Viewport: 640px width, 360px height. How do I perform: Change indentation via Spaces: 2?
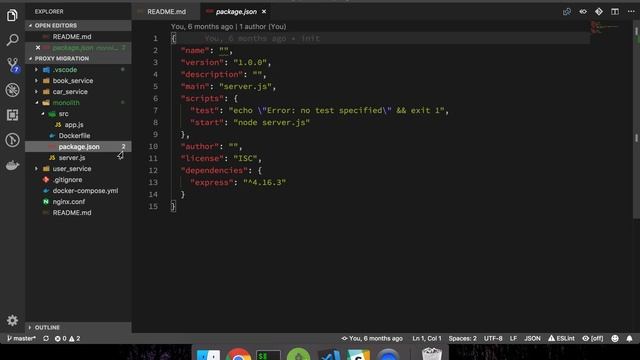pyautogui.click(x=462, y=338)
